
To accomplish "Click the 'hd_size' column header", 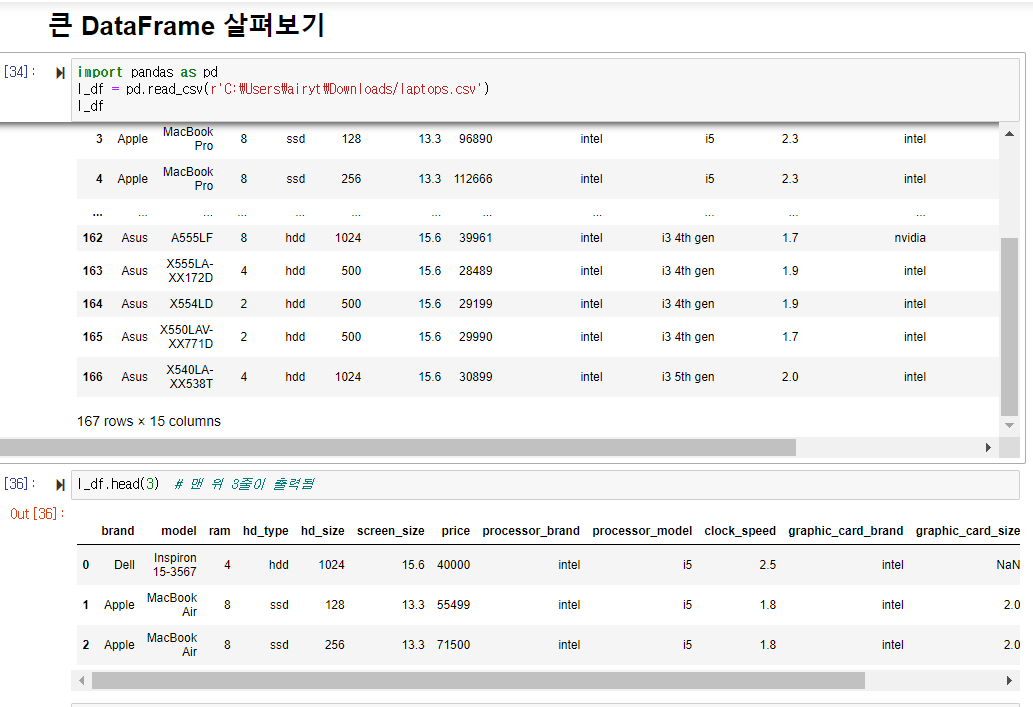I will point(323,531).
